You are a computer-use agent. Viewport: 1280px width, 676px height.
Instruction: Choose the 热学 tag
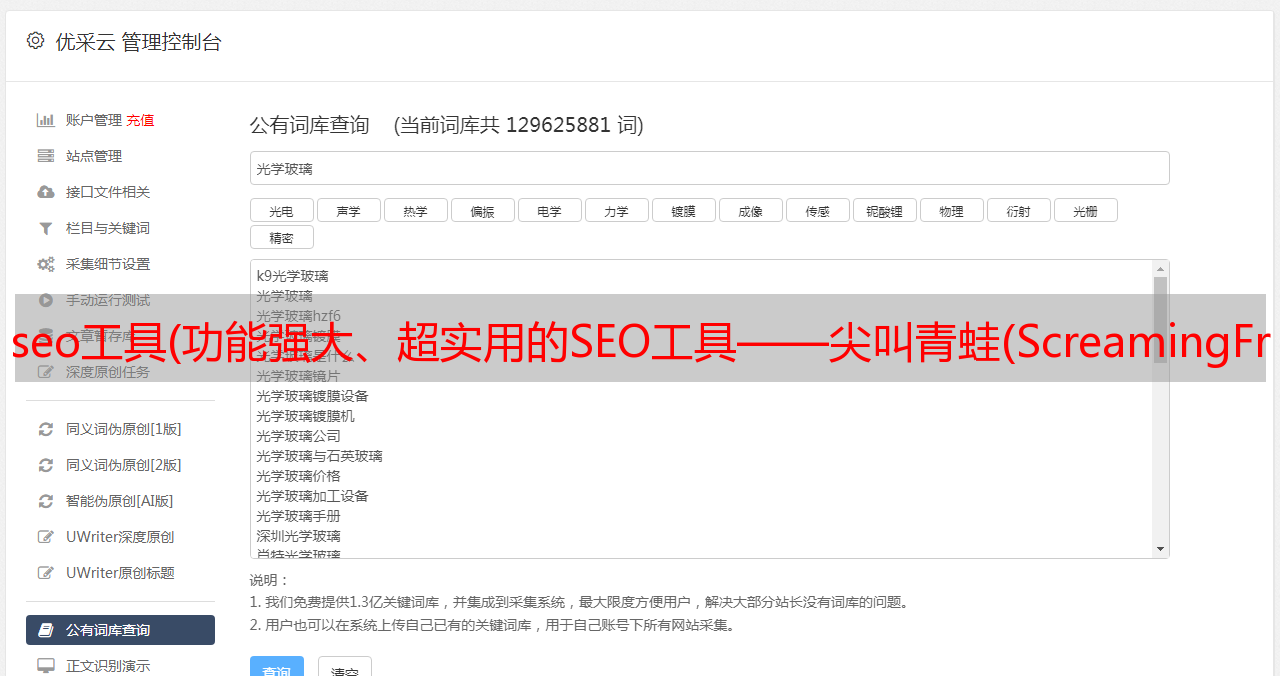[x=415, y=210]
